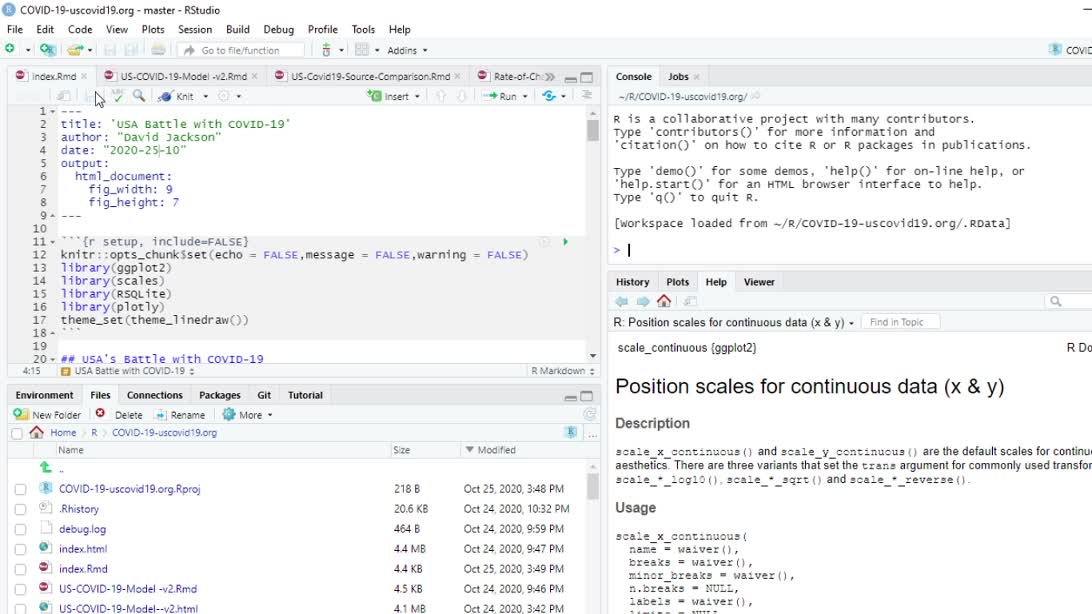Viewport: 1092px width, 614px height.
Task: Open the Tools menu
Action: point(363,29)
